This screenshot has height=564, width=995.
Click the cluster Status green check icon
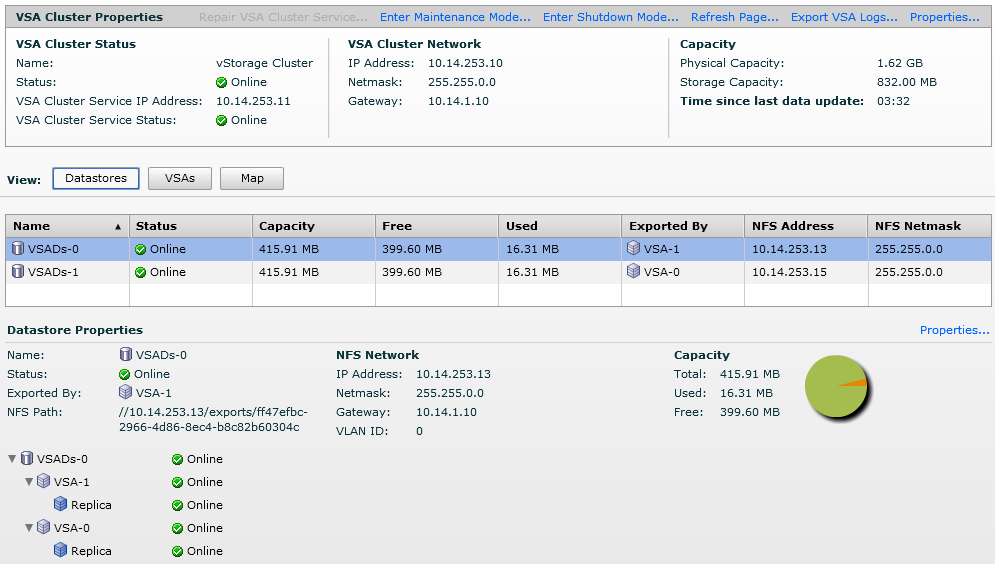tap(221, 82)
